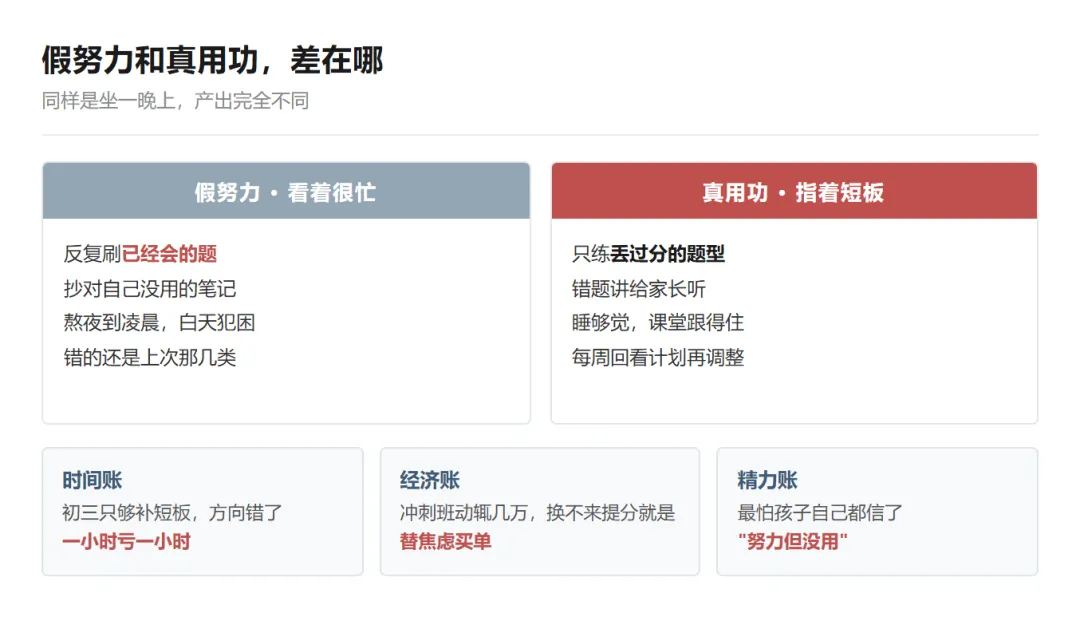Click the red text "努力但没用"
Screen dimensions: 1080x621
coord(792,542)
